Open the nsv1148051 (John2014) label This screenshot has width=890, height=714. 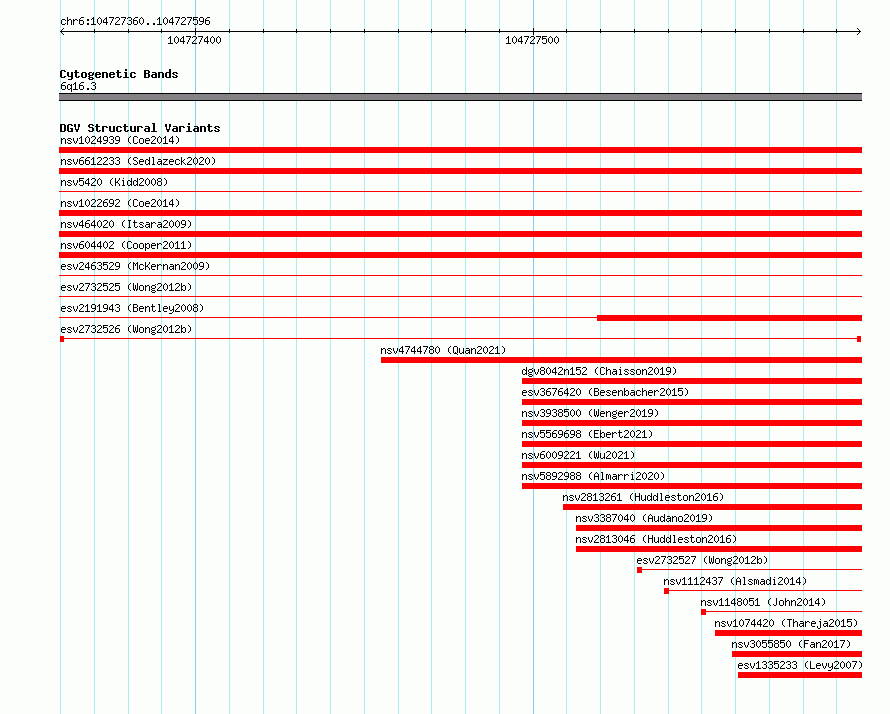click(763, 602)
